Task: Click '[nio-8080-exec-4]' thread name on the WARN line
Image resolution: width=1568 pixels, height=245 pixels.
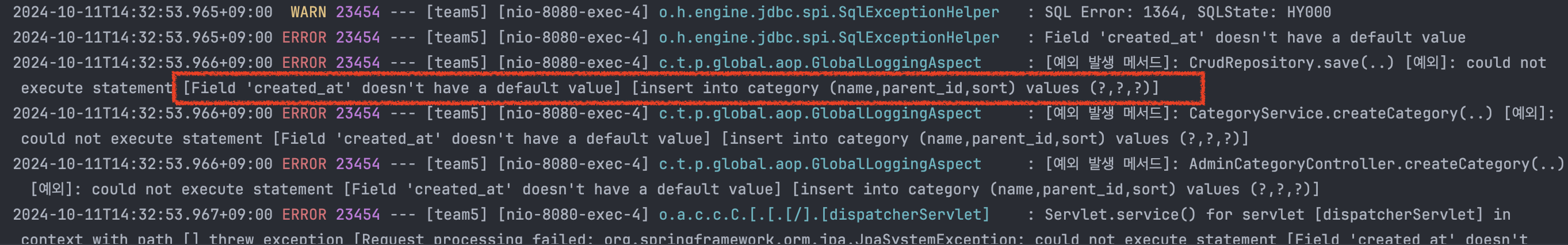Action: coord(573,12)
